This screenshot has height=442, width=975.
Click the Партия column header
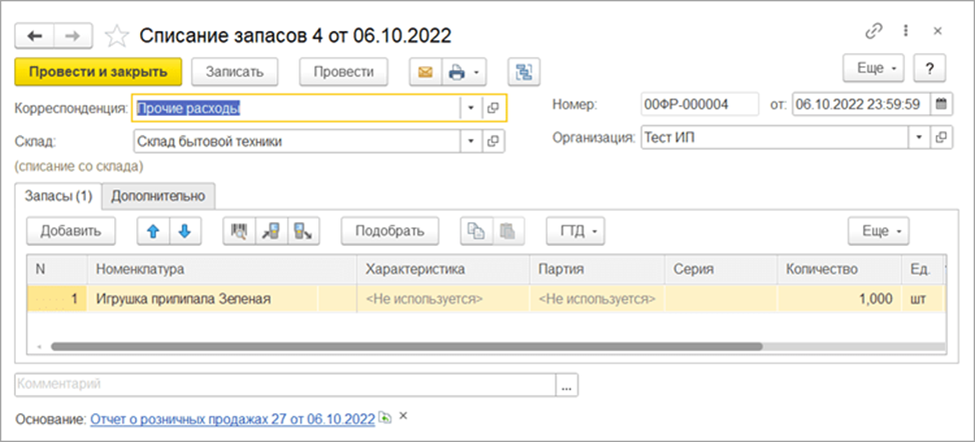[x=597, y=270]
